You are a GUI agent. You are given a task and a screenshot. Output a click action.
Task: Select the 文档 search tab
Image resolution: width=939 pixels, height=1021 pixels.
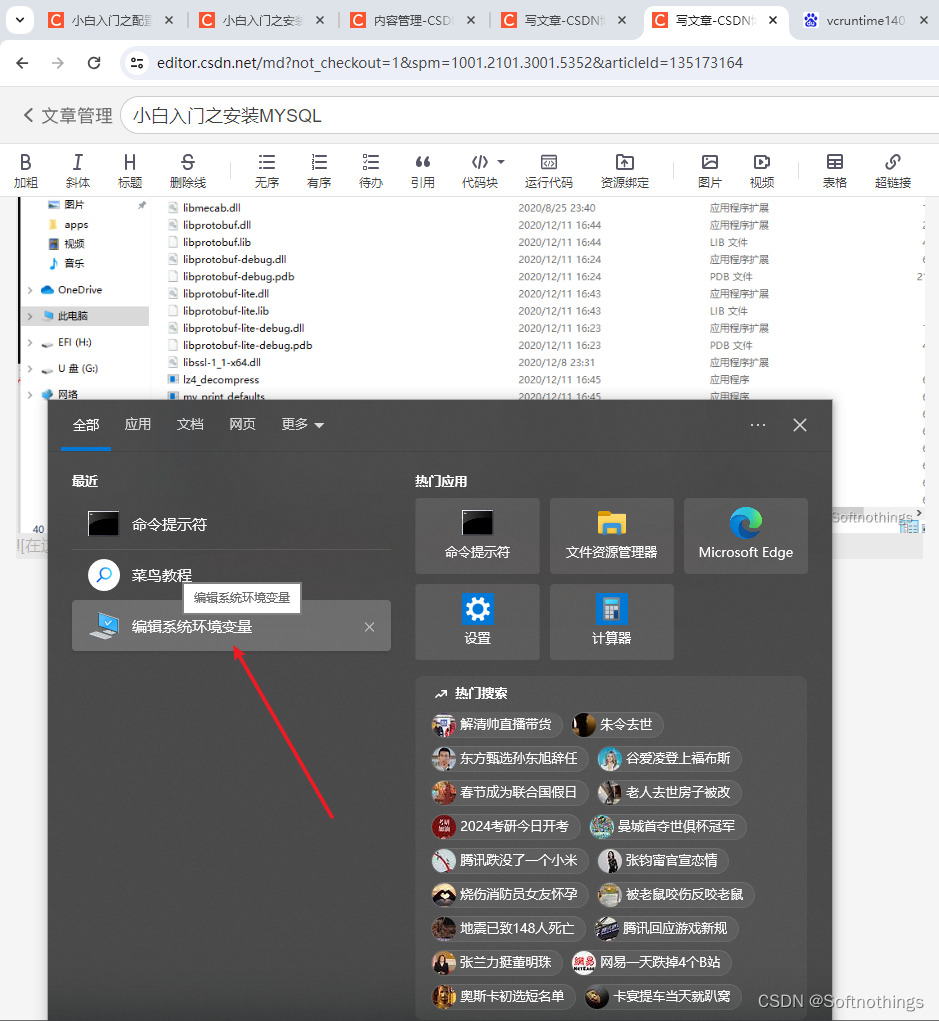pos(190,425)
